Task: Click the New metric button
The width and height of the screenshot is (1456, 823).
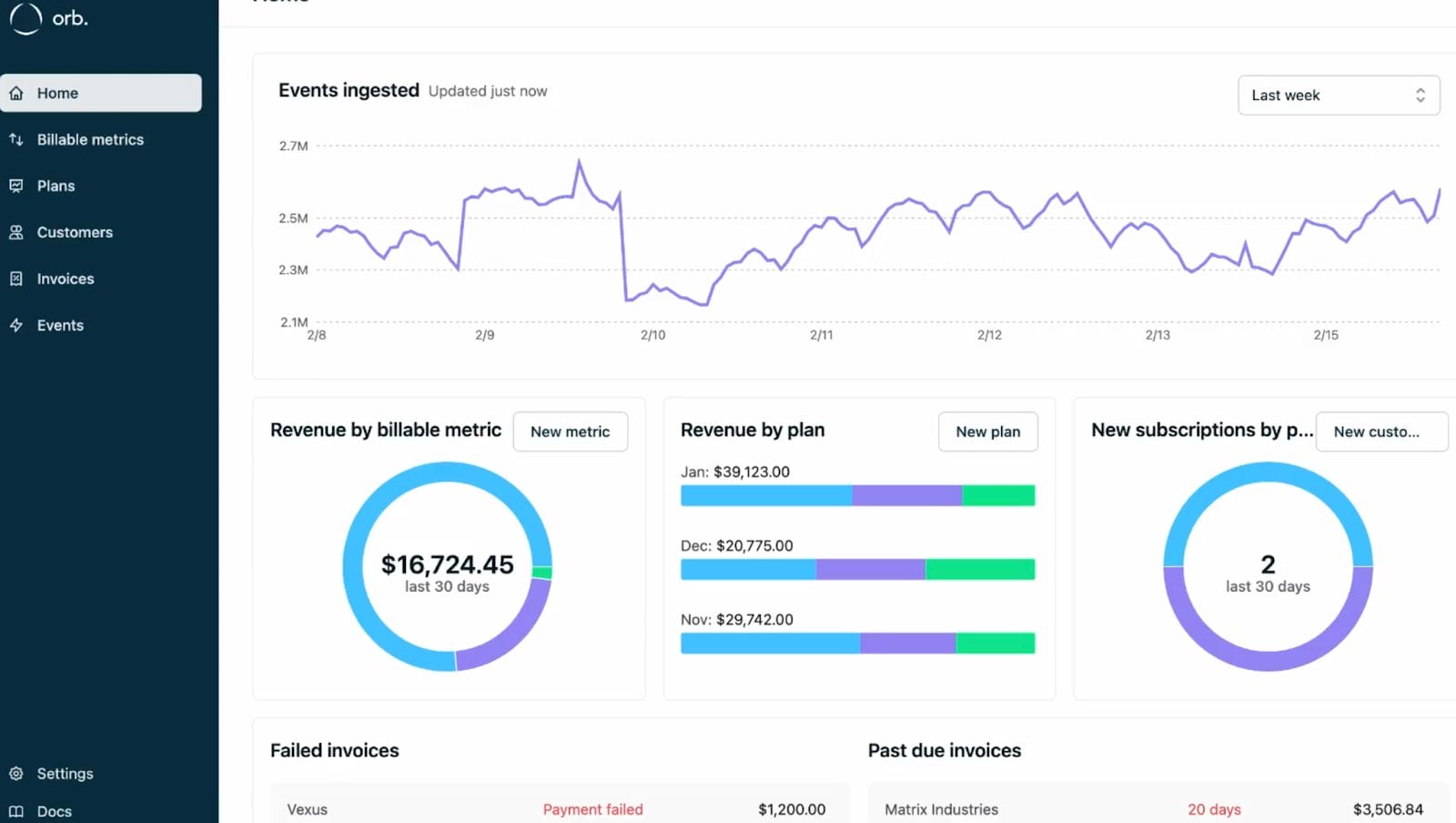Action: tap(570, 432)
